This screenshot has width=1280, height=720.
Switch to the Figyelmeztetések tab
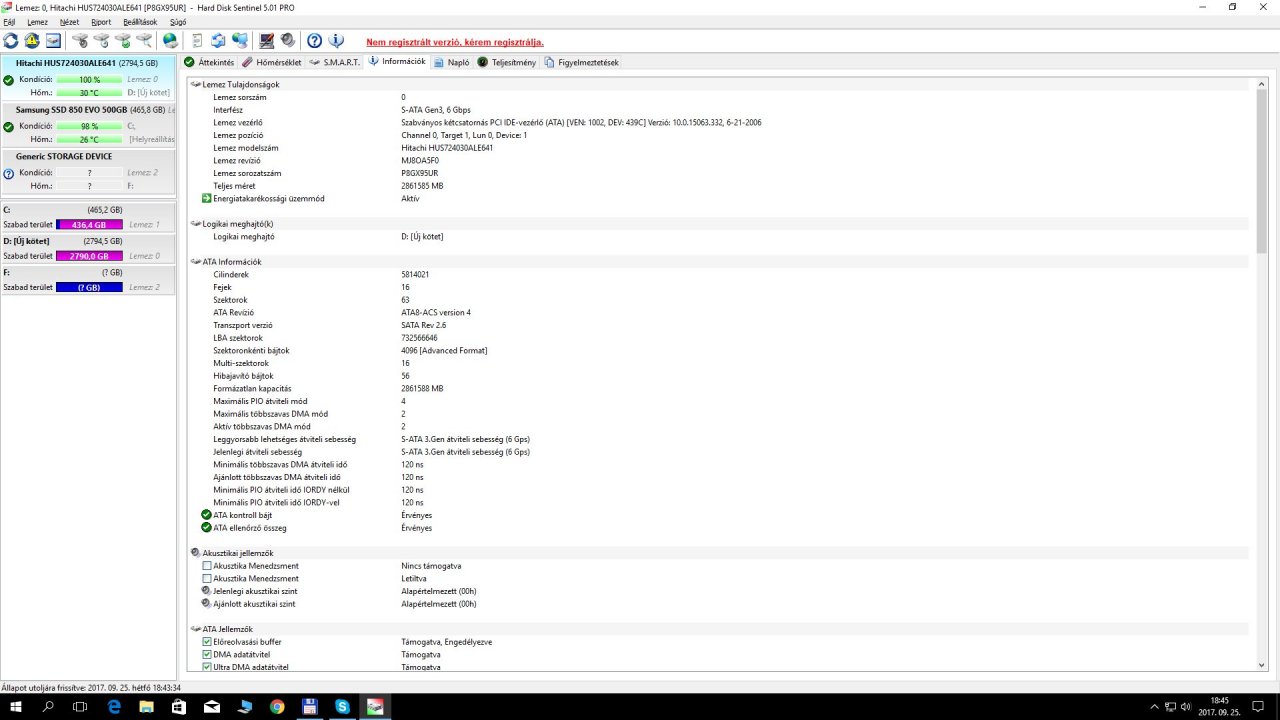582,62
